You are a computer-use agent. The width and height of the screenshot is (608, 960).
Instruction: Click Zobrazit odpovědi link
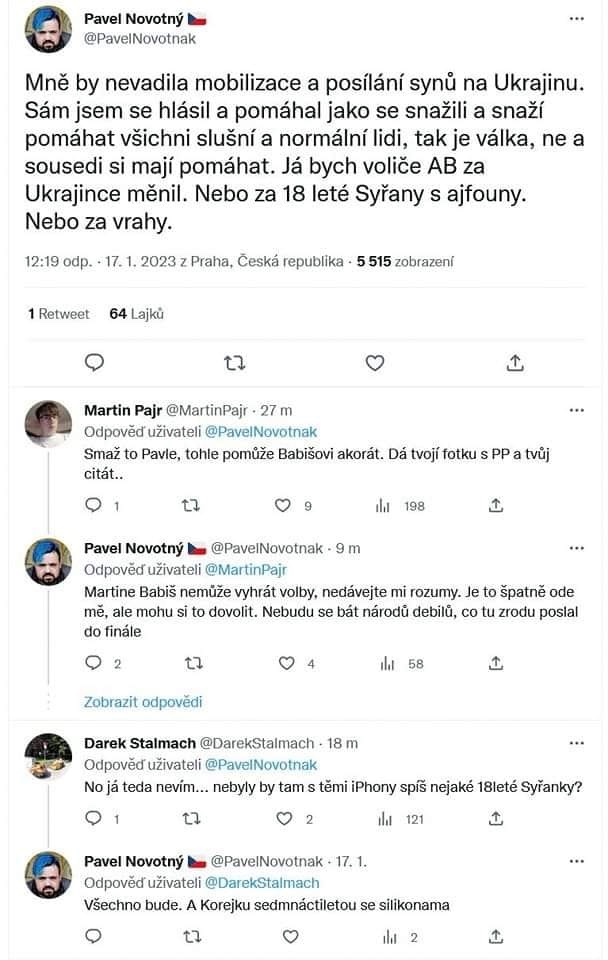[x=143, y=701]
